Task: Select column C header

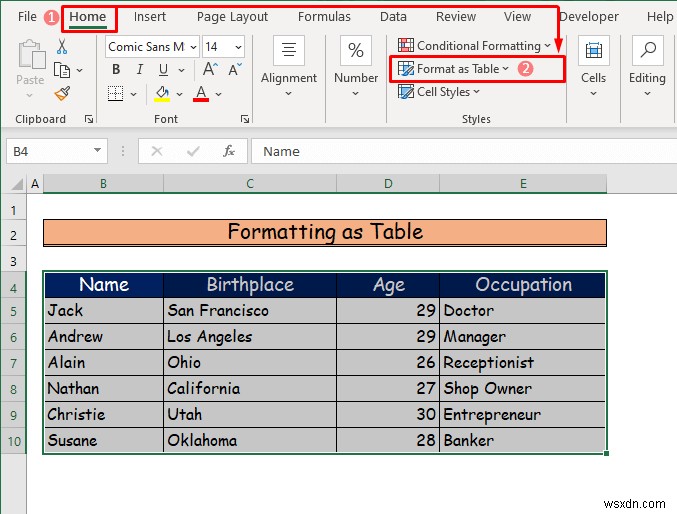Action: (x=250, y=184)
